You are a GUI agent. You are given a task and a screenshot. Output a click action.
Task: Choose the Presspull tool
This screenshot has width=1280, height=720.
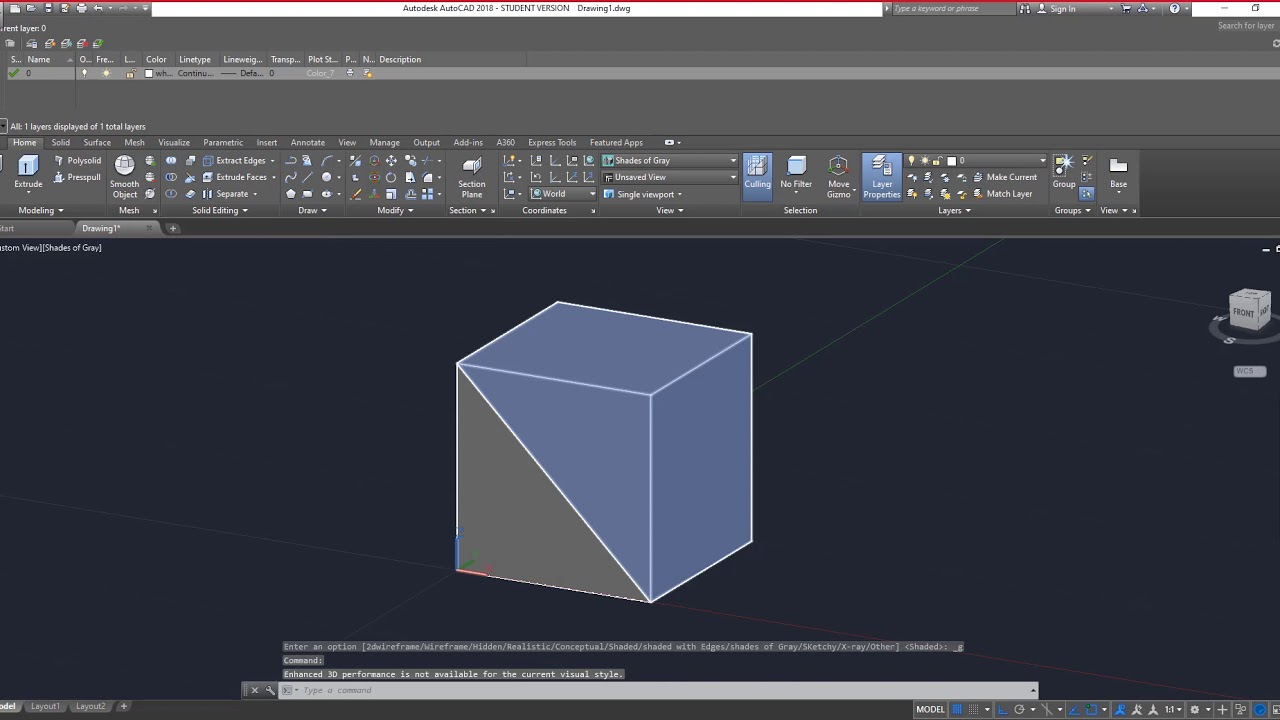77,177
